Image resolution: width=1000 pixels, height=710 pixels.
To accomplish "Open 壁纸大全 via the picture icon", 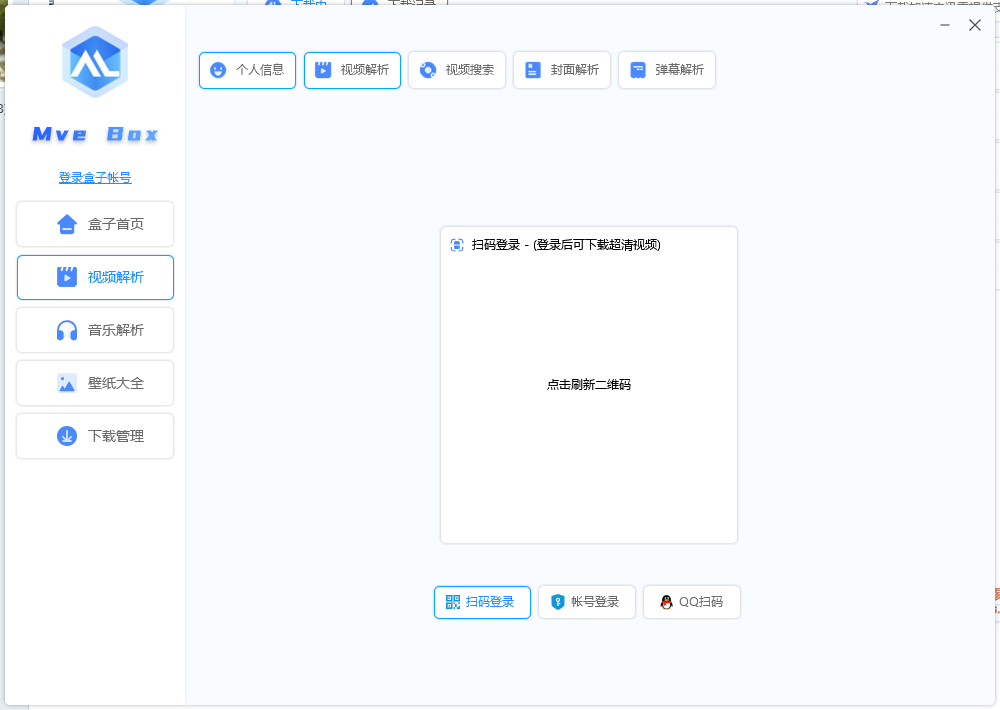I will click(66, 382).
